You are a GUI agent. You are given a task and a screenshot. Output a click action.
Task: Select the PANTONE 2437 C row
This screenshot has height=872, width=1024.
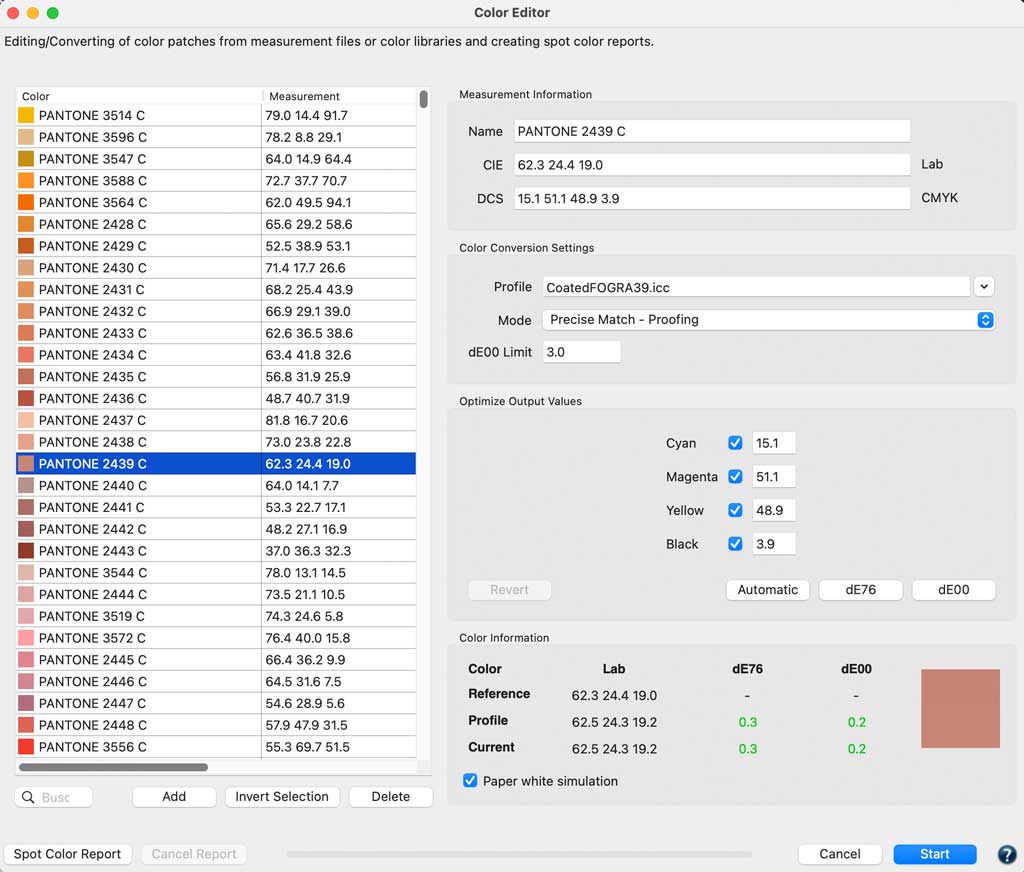[x=216, y=420]
